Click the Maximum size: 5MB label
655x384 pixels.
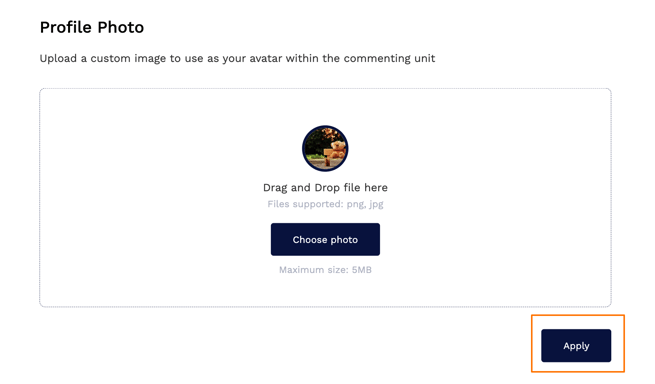(x=325, y=270)
